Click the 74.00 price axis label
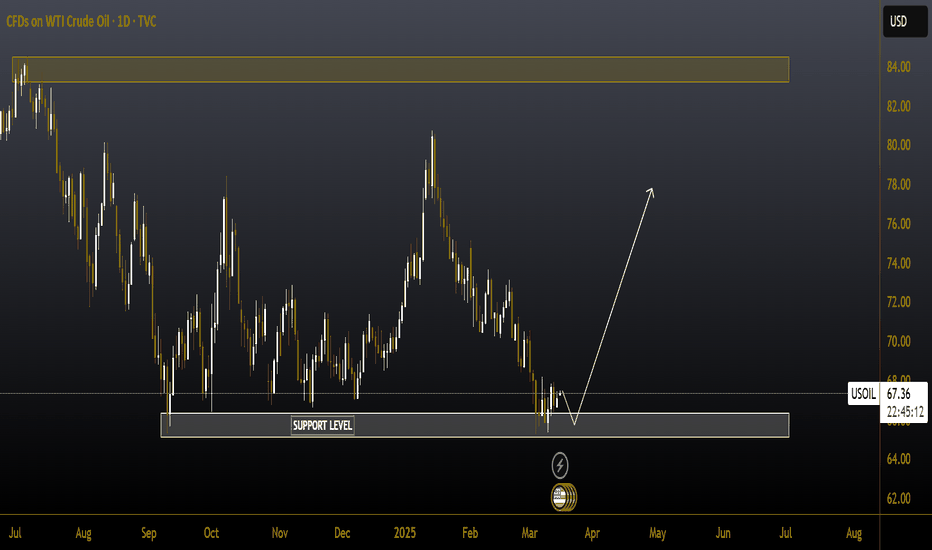The image size is (932, 550). (898, 263)
